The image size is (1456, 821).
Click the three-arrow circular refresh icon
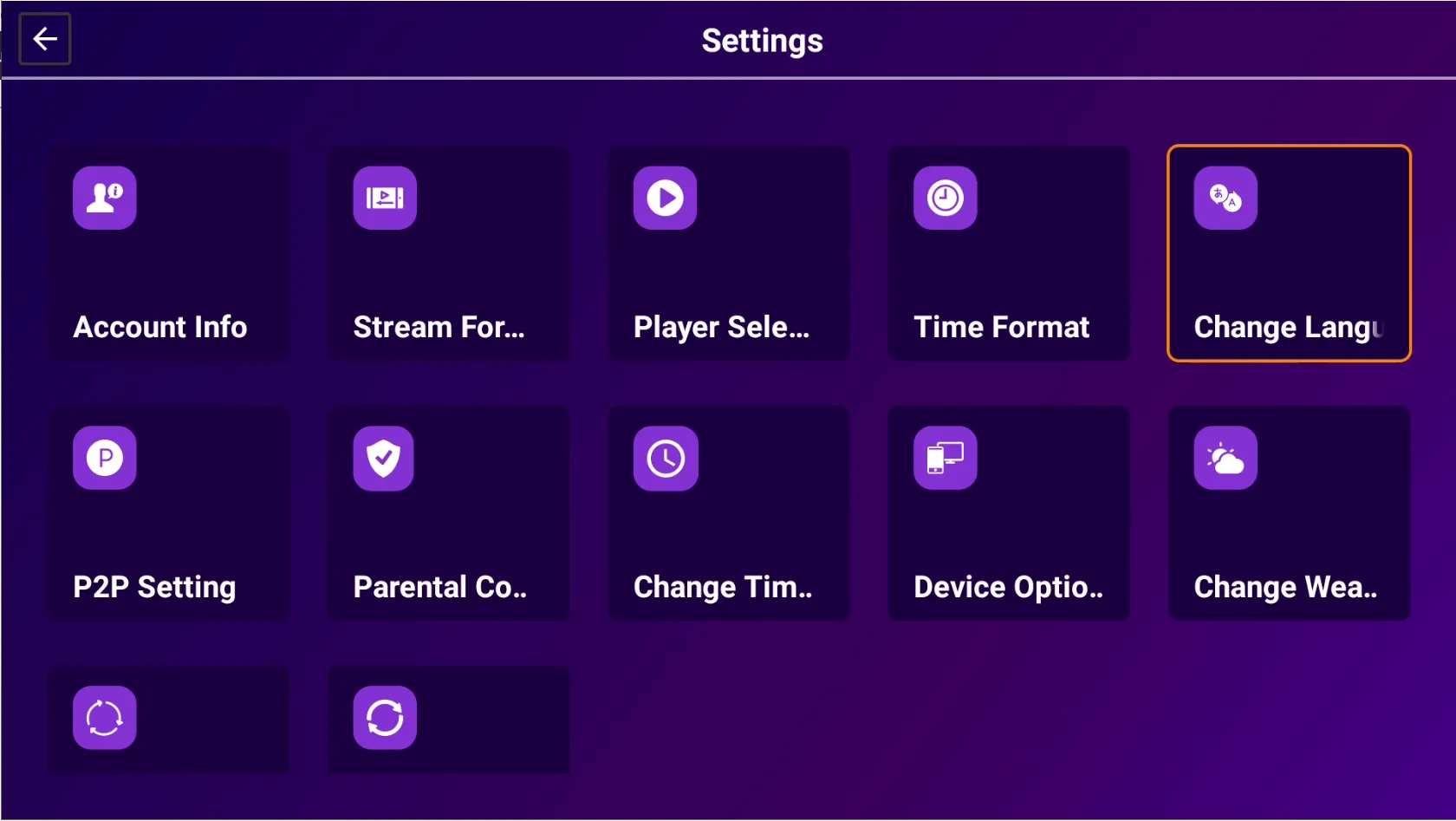pyautogui.click(x=105, y=718)
